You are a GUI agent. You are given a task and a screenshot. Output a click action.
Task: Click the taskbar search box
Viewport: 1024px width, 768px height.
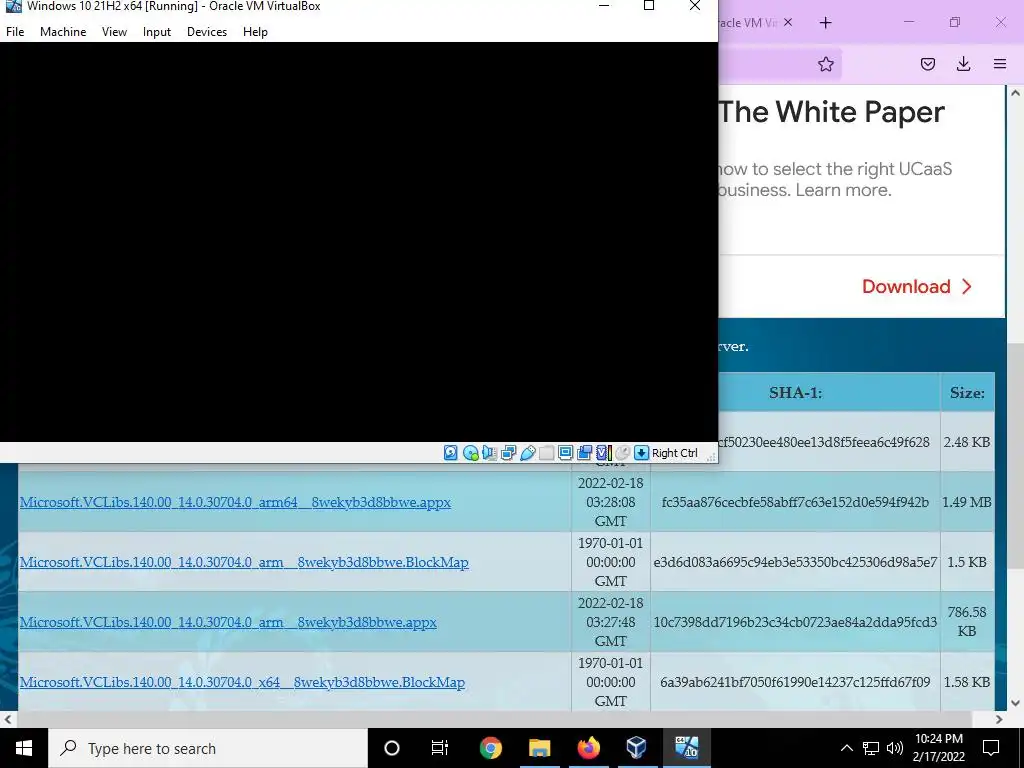tap(208, 748)
